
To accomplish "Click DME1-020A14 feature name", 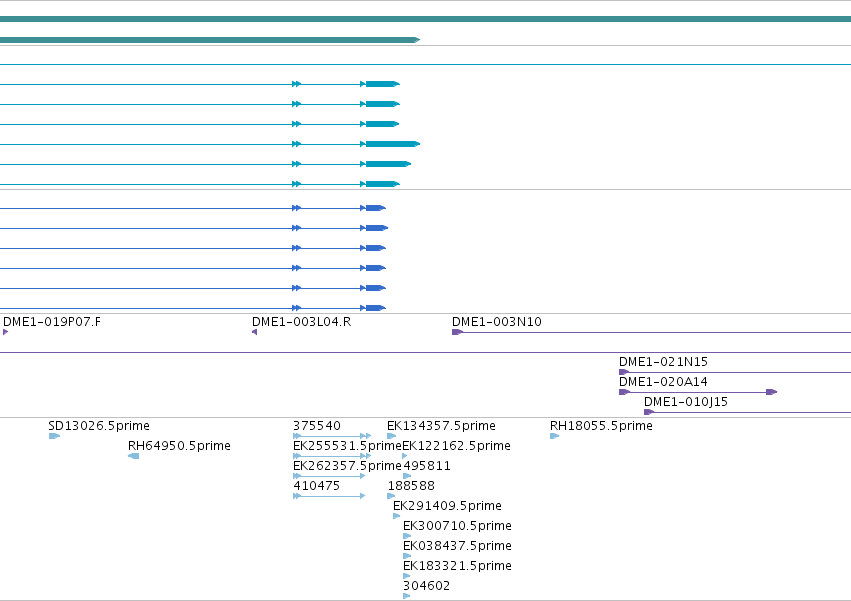I will (x=663, y=382).
